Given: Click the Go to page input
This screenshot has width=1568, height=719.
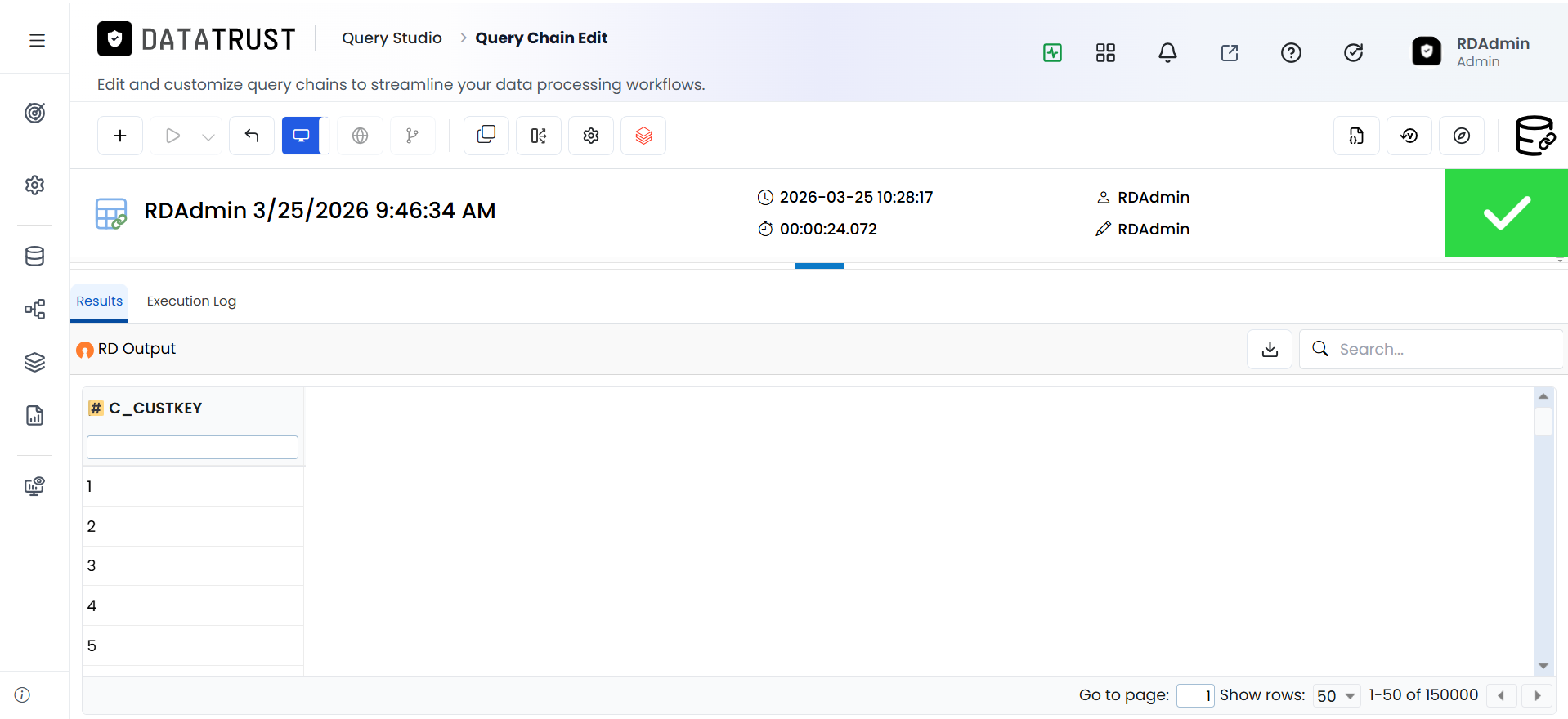Looking at the screenshot, I should click(1195, 696).
